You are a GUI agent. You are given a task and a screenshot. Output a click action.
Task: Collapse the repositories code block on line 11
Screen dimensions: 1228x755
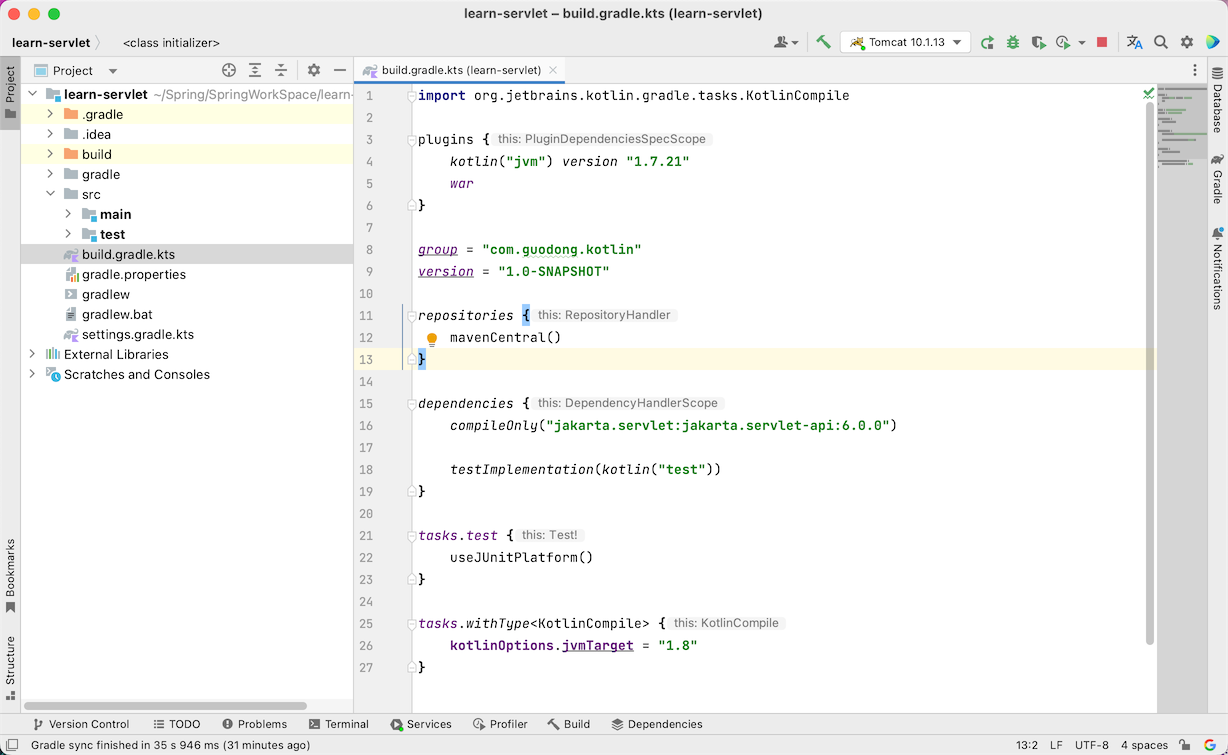click(x=411, y=315)
